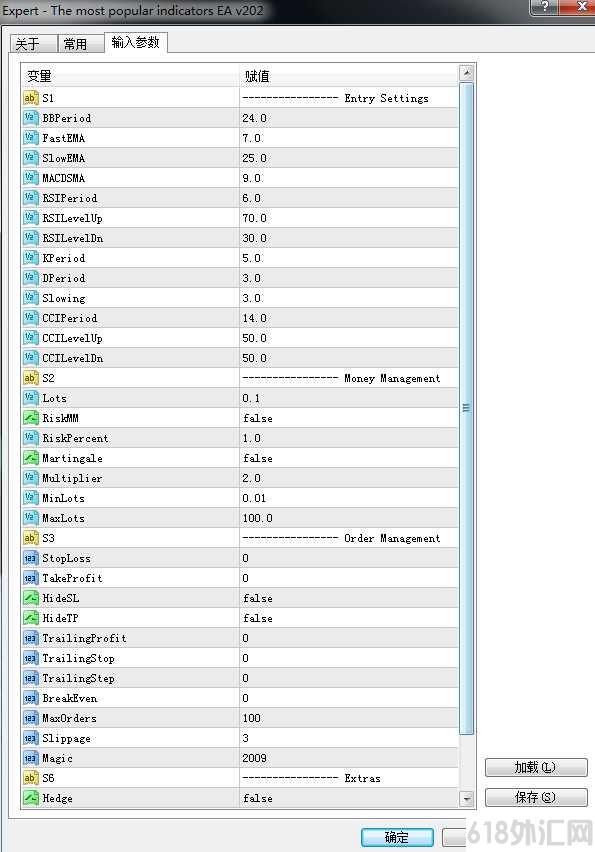
Task: Click the string icon beside S3
Action: 30,538
